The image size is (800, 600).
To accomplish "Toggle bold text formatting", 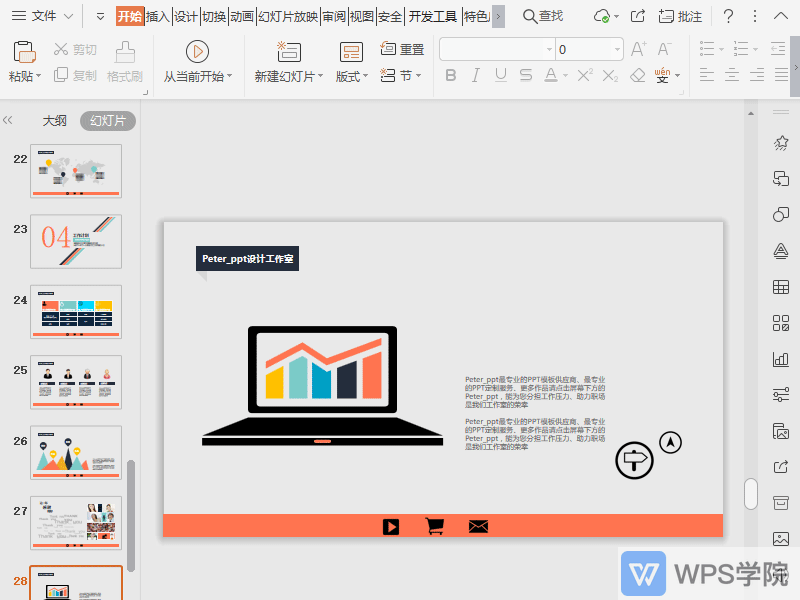I will pos(450,76).
